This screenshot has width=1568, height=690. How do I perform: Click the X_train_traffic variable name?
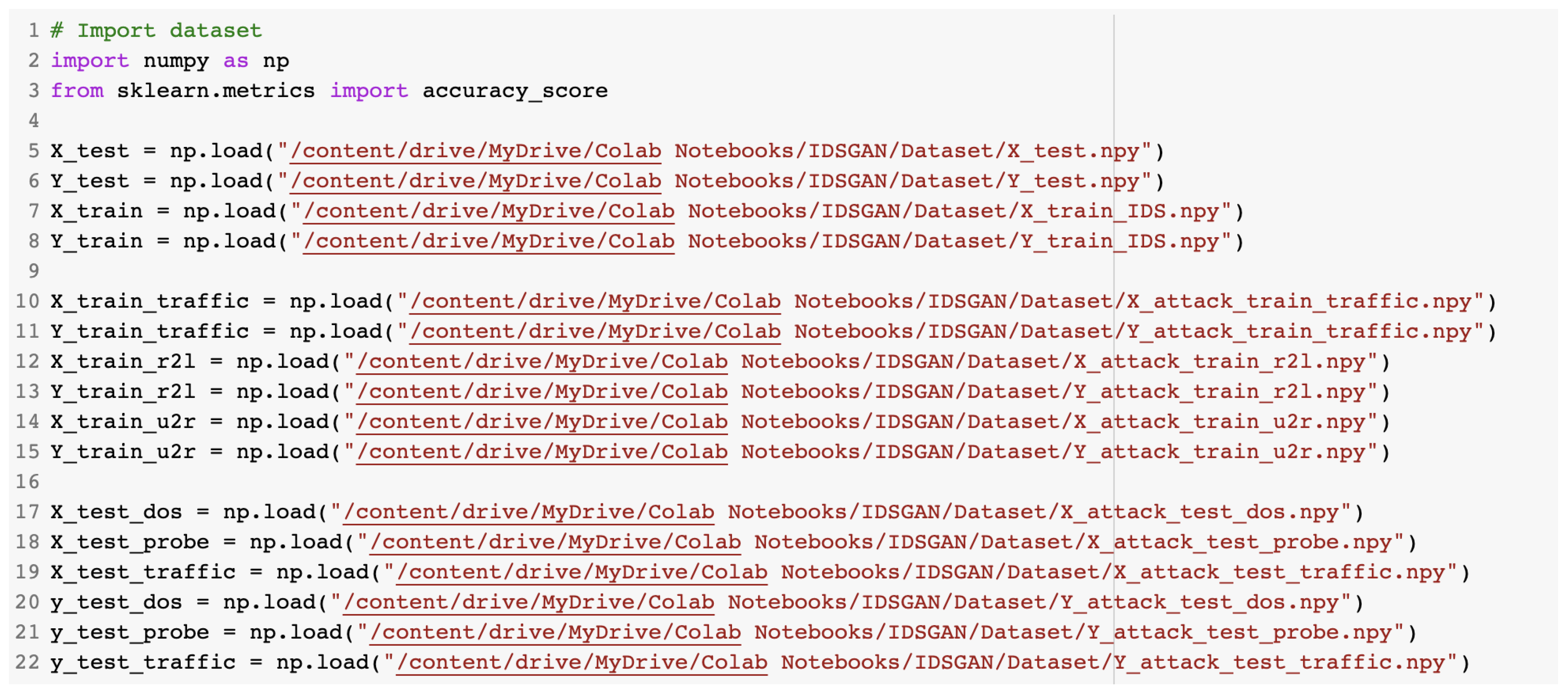point(150,301)
